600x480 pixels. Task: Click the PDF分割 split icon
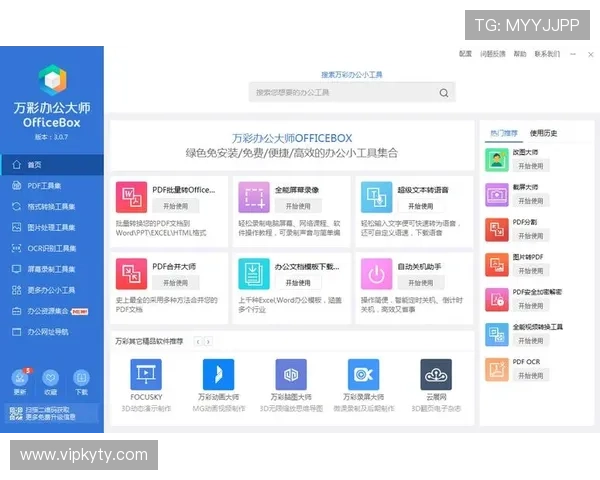(497, 230)
